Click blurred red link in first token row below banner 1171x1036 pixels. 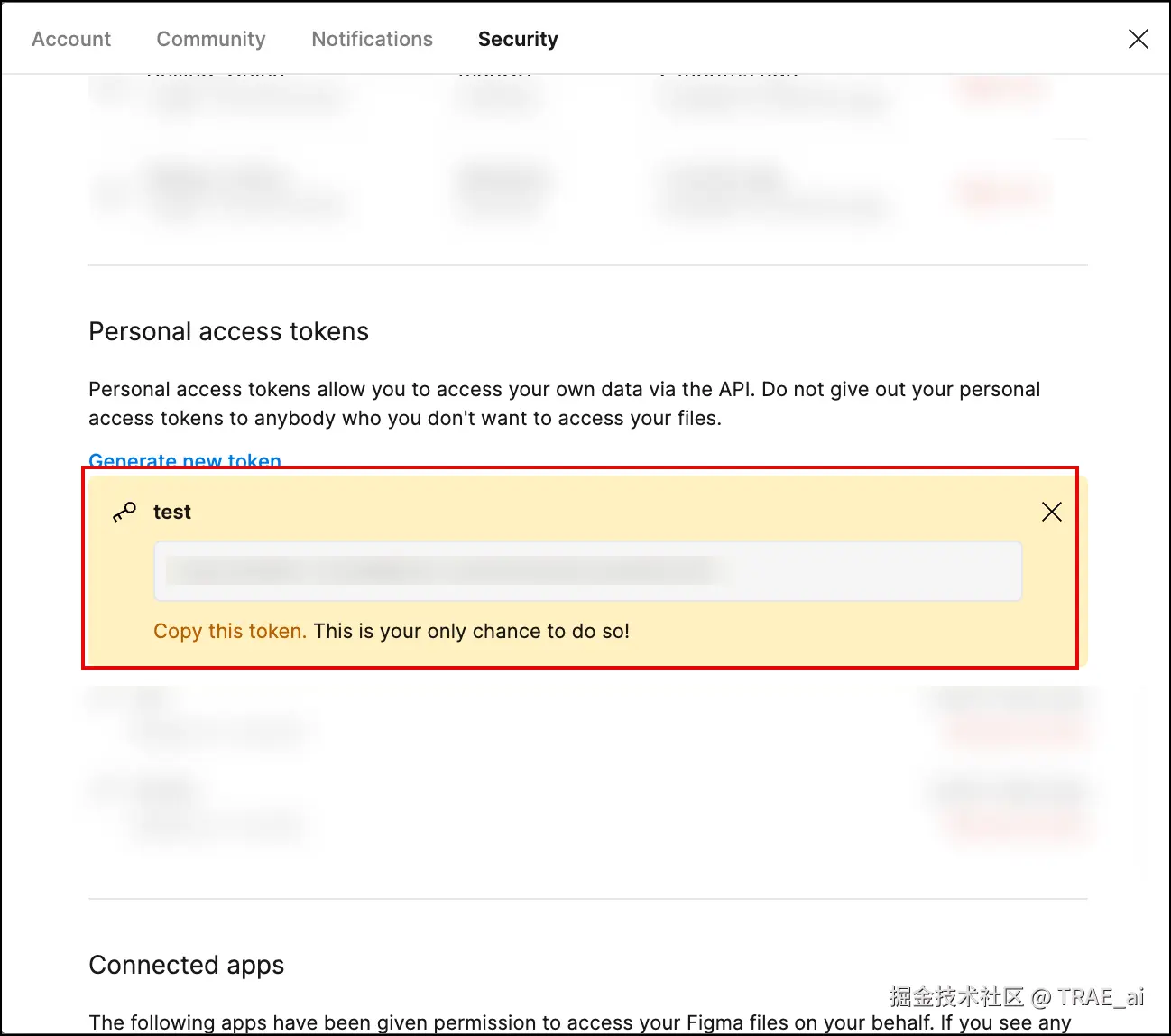(1013, 729)
